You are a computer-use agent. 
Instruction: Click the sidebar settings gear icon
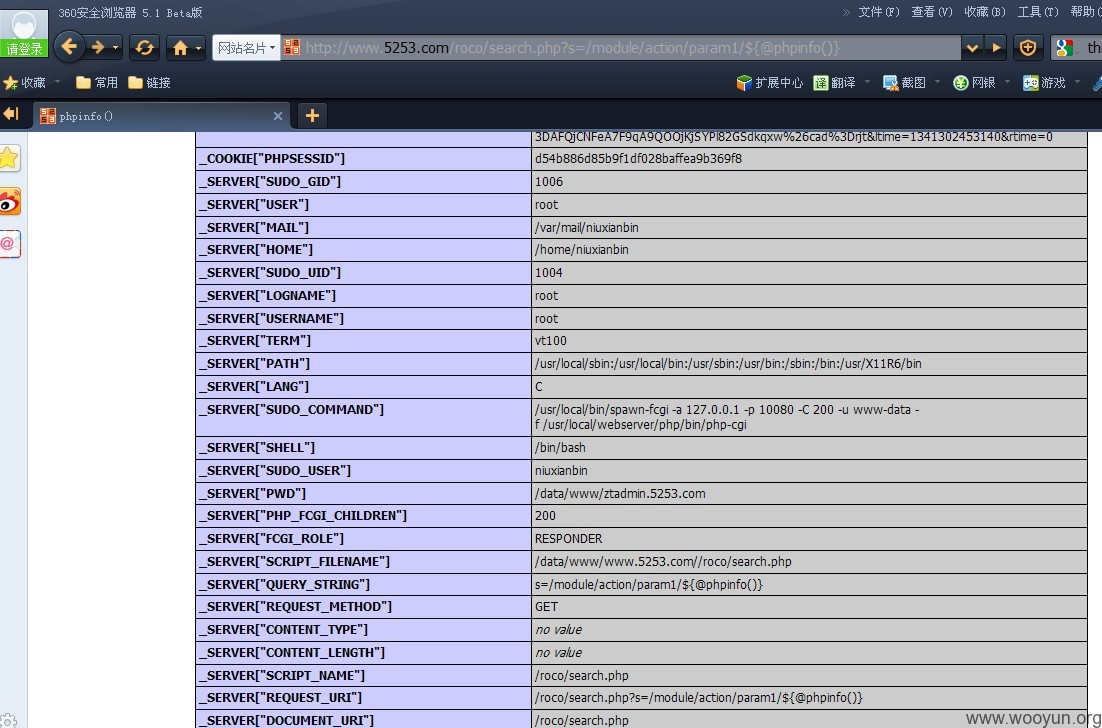click(x=8, y=722)
